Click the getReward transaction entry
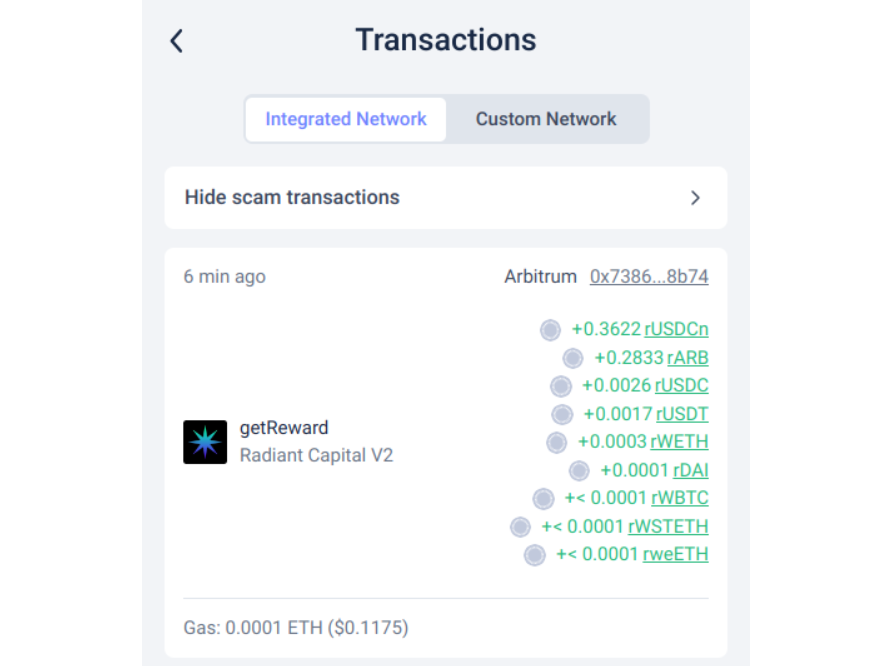Image resolution: width=890 pixels, height=666 pixels. (x=284, y=427)
